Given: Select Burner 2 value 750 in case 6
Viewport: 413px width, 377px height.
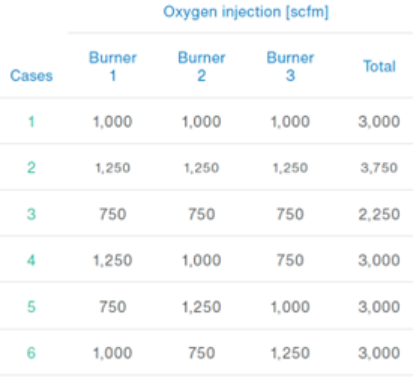Looking at the screenshot, I should tap(202, 353).
